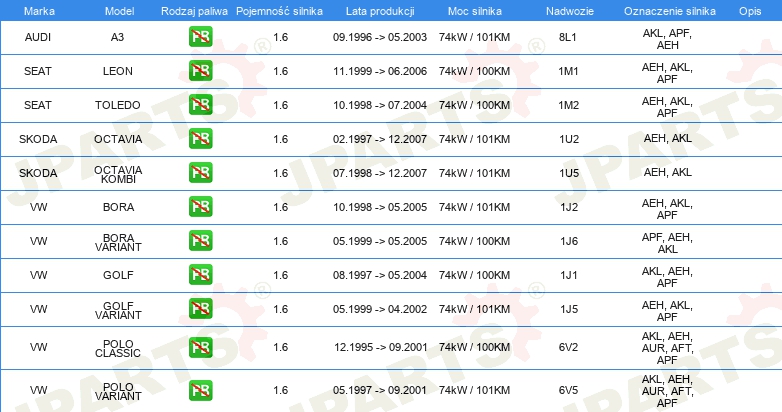Click body code 1U2
The image size is (782, 412).
[569, 139]
